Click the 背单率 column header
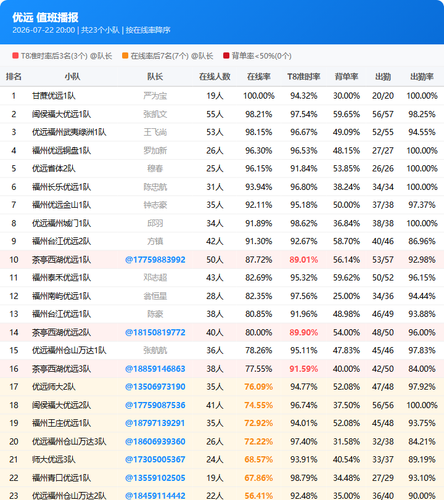This screenshot has height=500, width=444. coord(346,77)
